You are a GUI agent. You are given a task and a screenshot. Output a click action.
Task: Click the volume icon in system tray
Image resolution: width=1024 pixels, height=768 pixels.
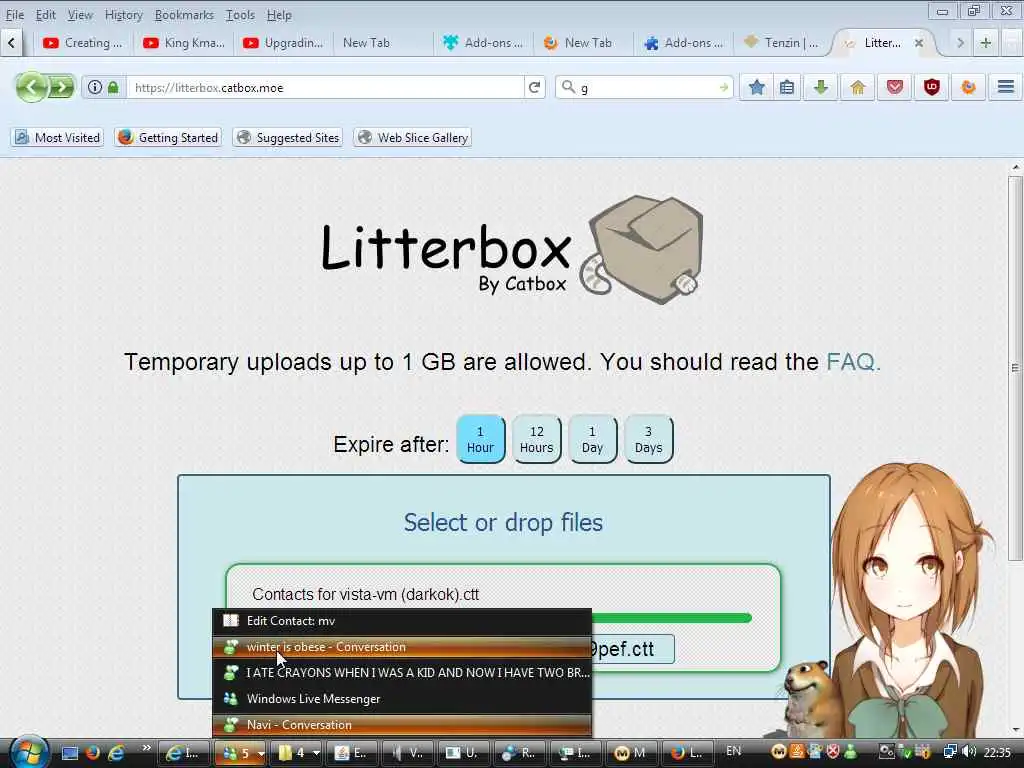tap(968, 752)
